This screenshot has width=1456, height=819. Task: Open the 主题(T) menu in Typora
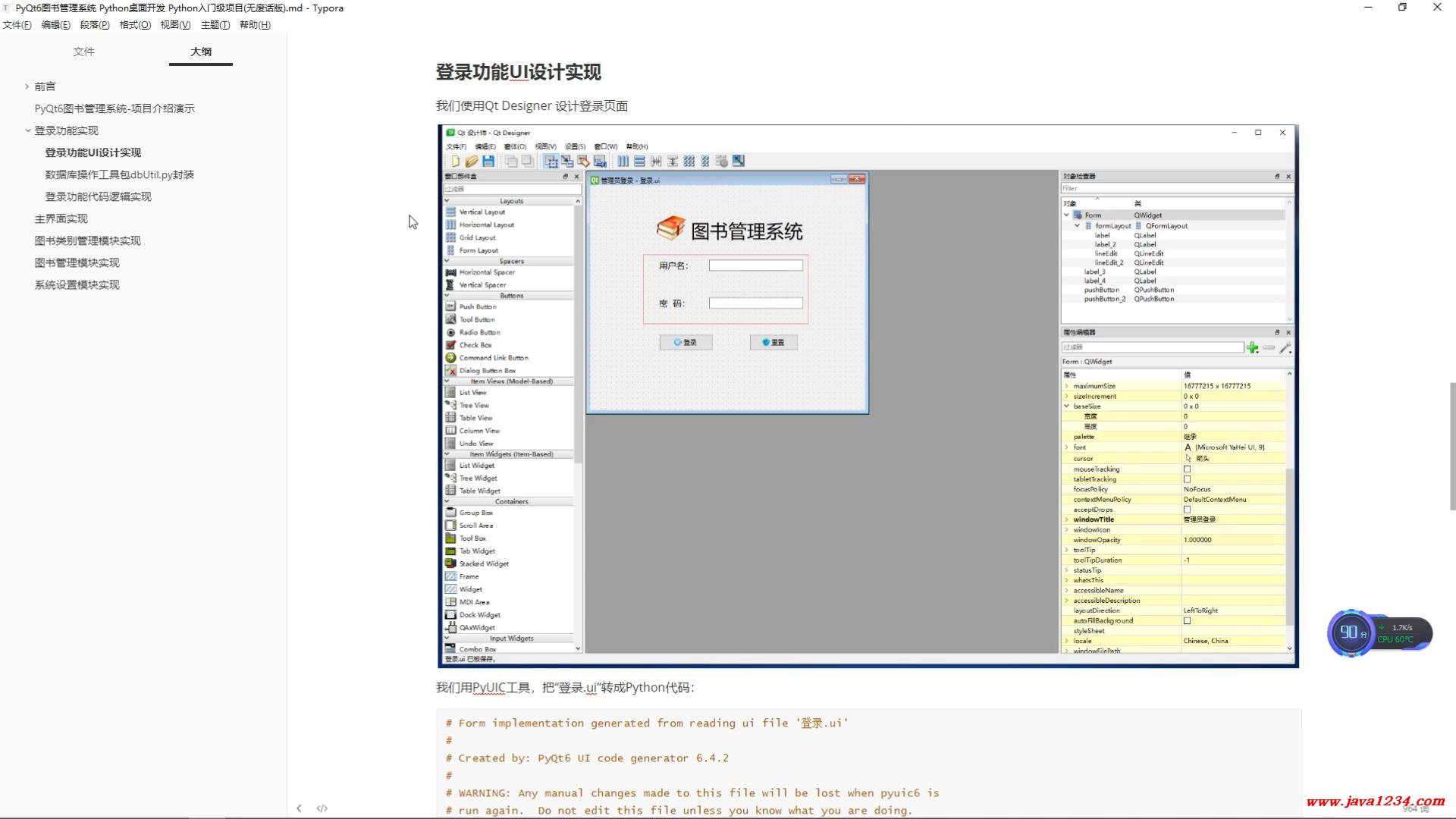[x=215, y=25]
